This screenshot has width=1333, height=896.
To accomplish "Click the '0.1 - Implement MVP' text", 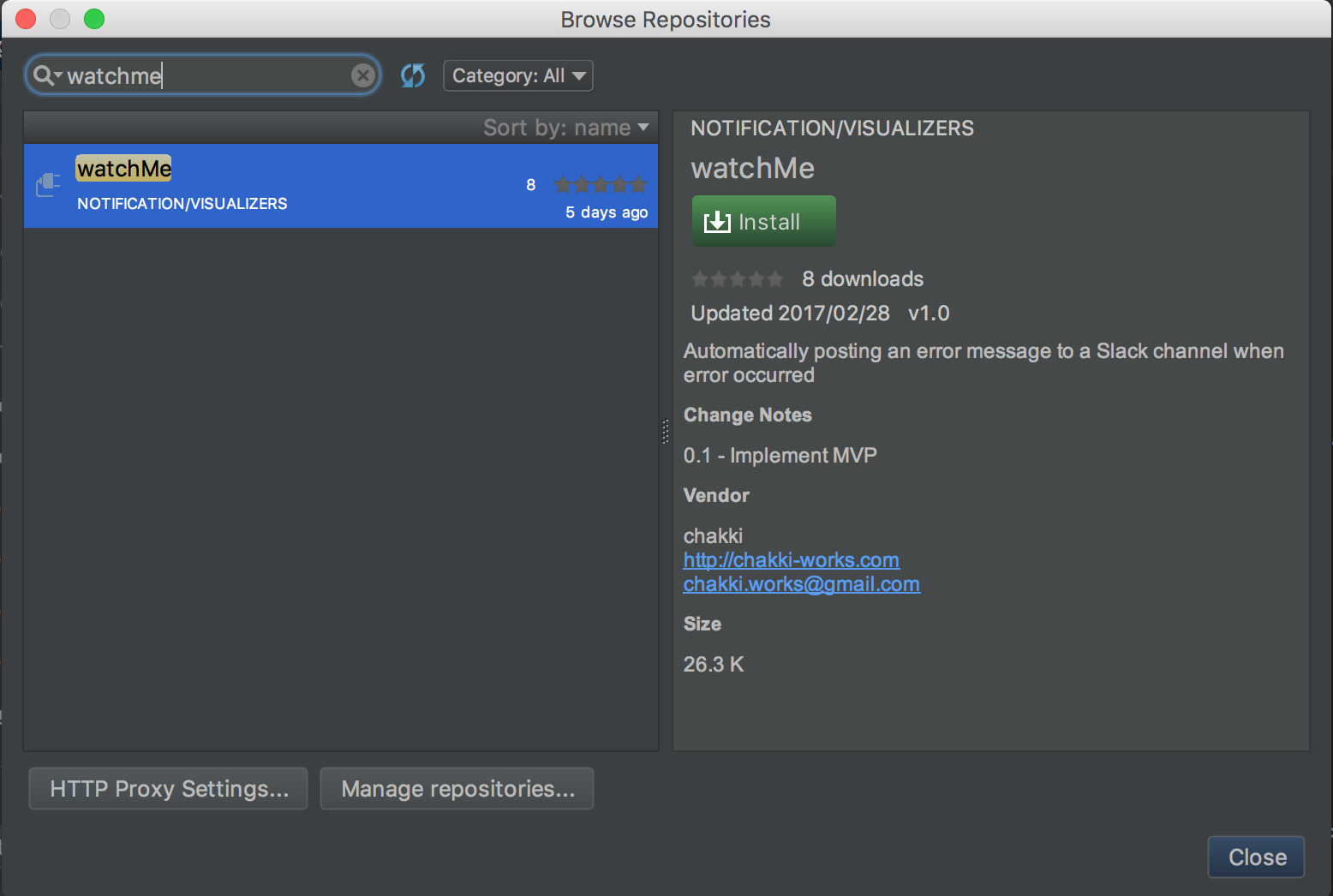I will tap(780, 456).
